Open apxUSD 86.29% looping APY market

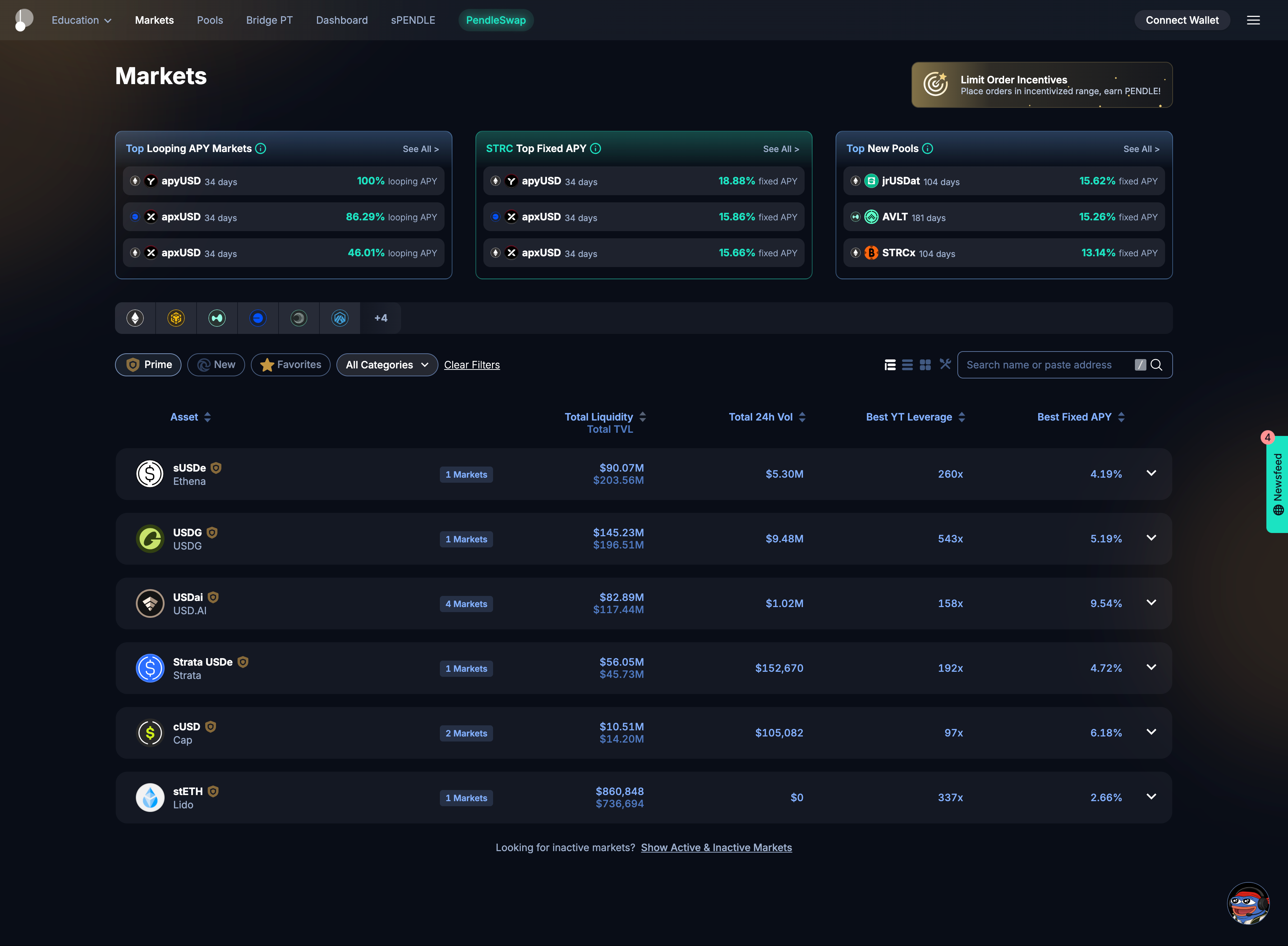click(x=283, y=217)
